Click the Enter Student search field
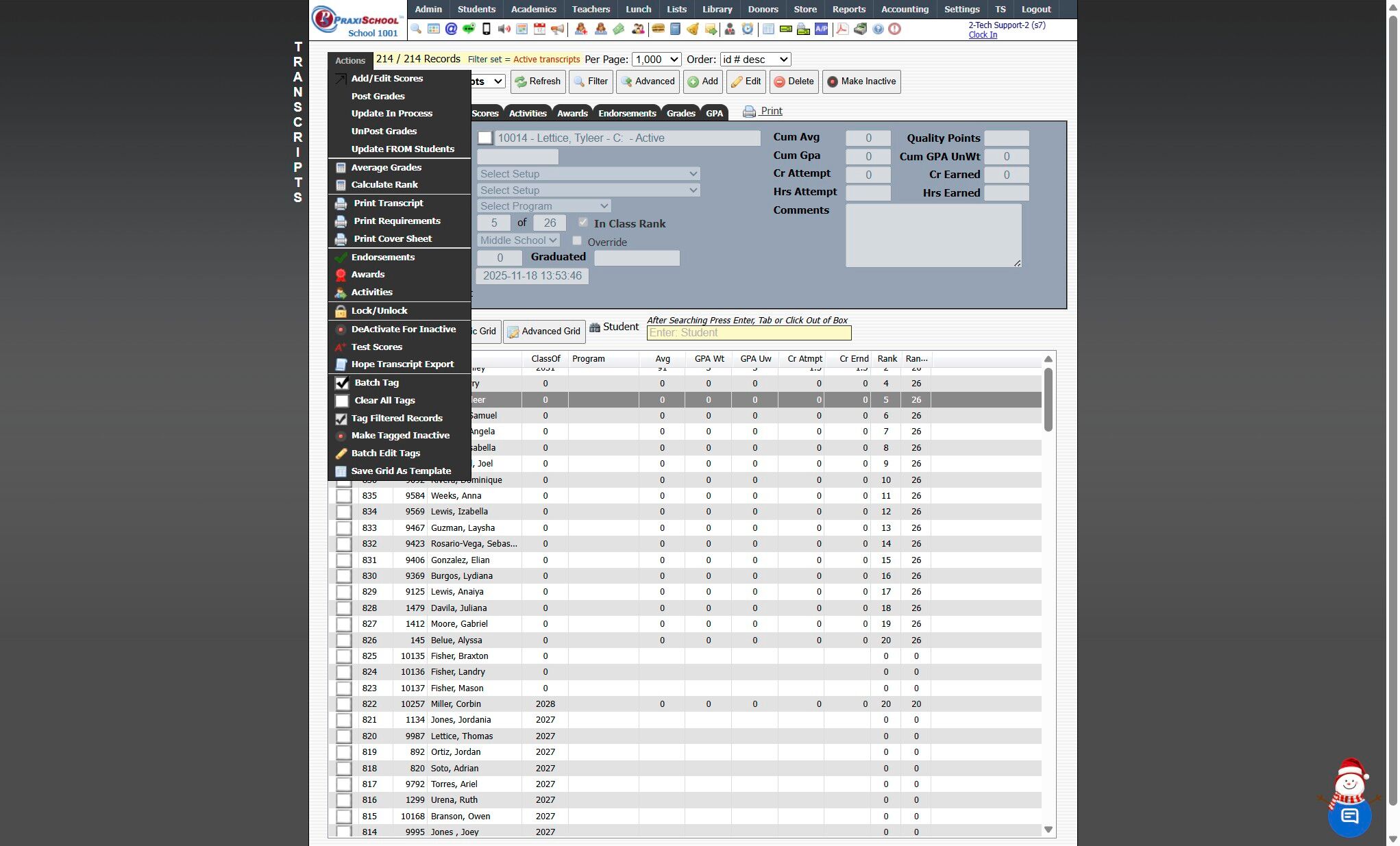The width and height of the screenshot is (1400, 846). (x=748, y=333)
